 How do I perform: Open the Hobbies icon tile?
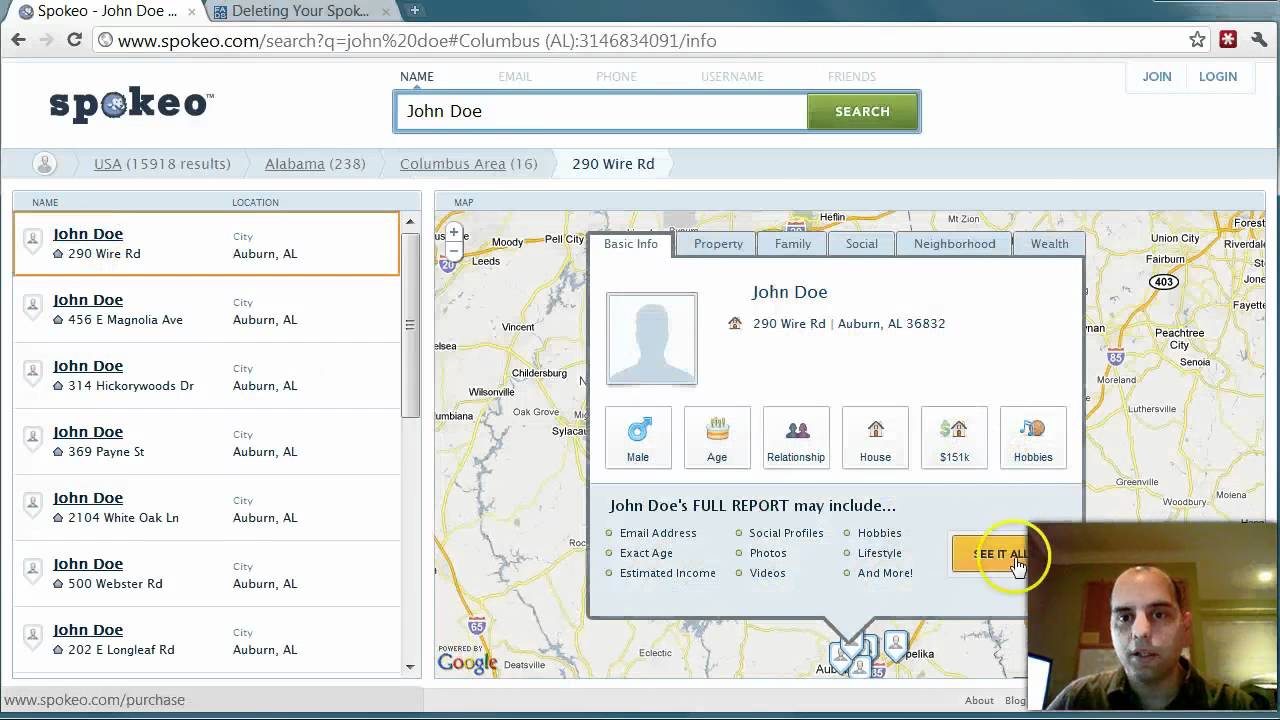[1033, 437]
